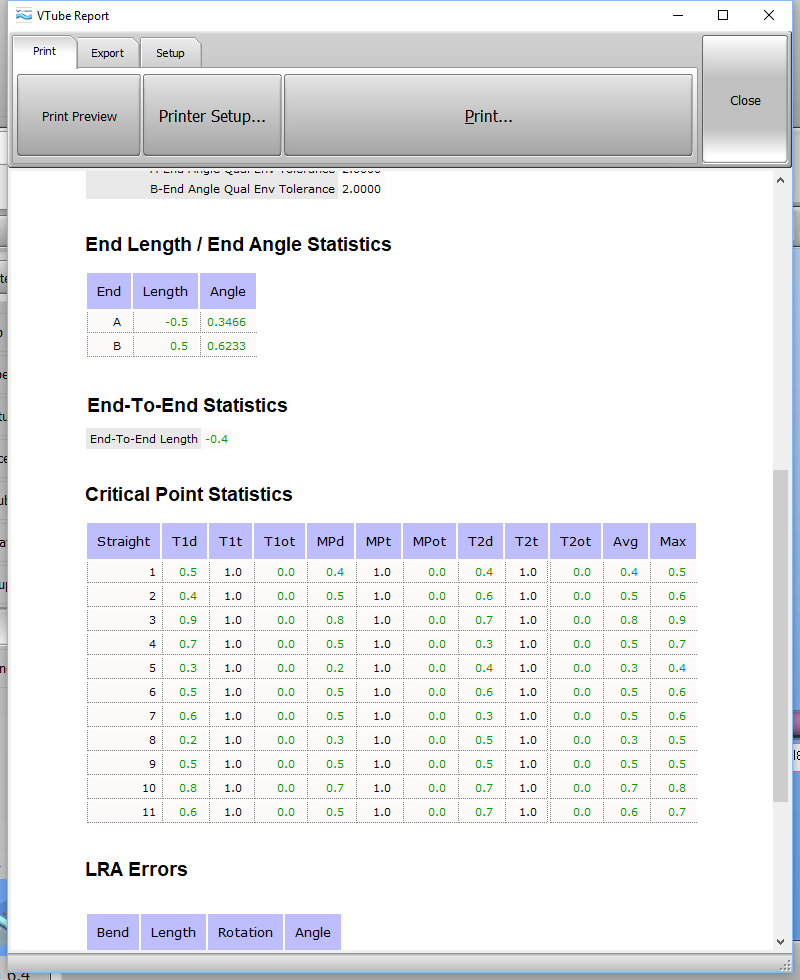Open Printer Setup dialog
This screenshot has height=980, width=800.
[x=212, y=116]
